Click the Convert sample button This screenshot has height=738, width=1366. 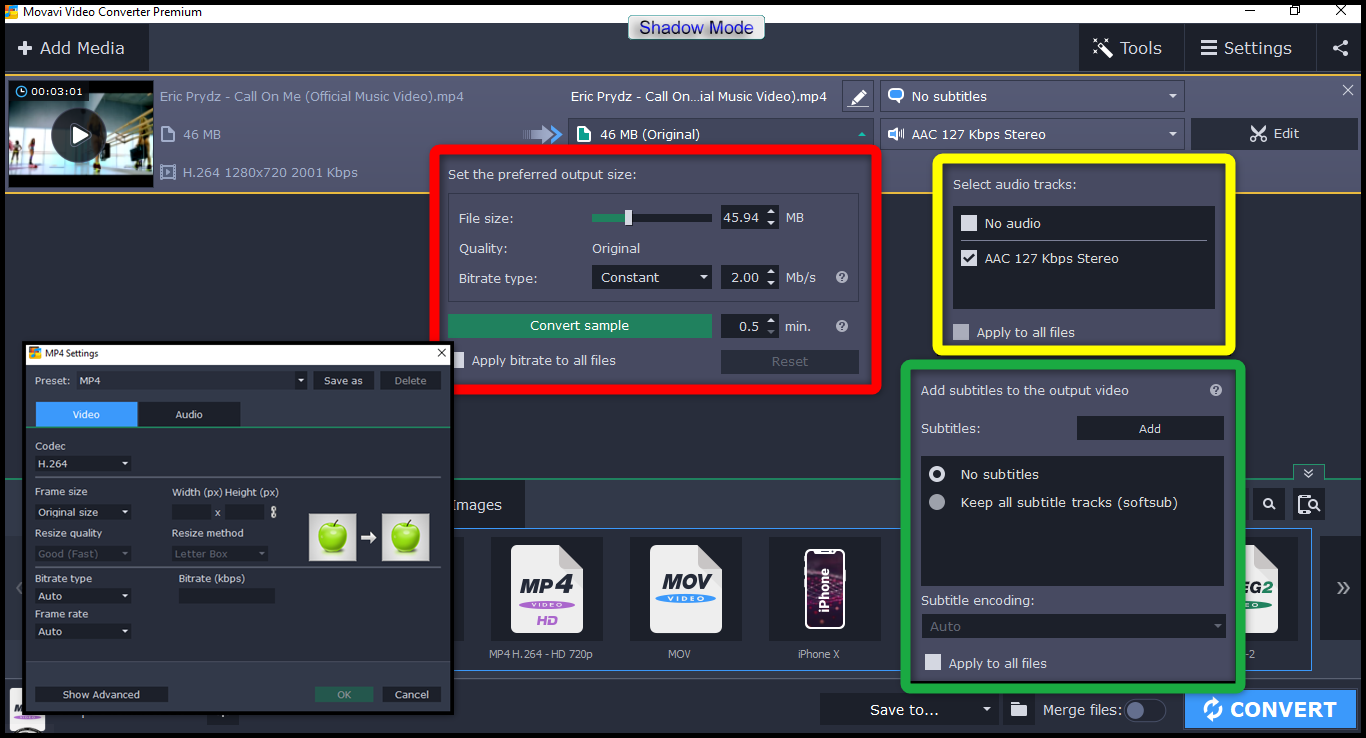point(579,326)
